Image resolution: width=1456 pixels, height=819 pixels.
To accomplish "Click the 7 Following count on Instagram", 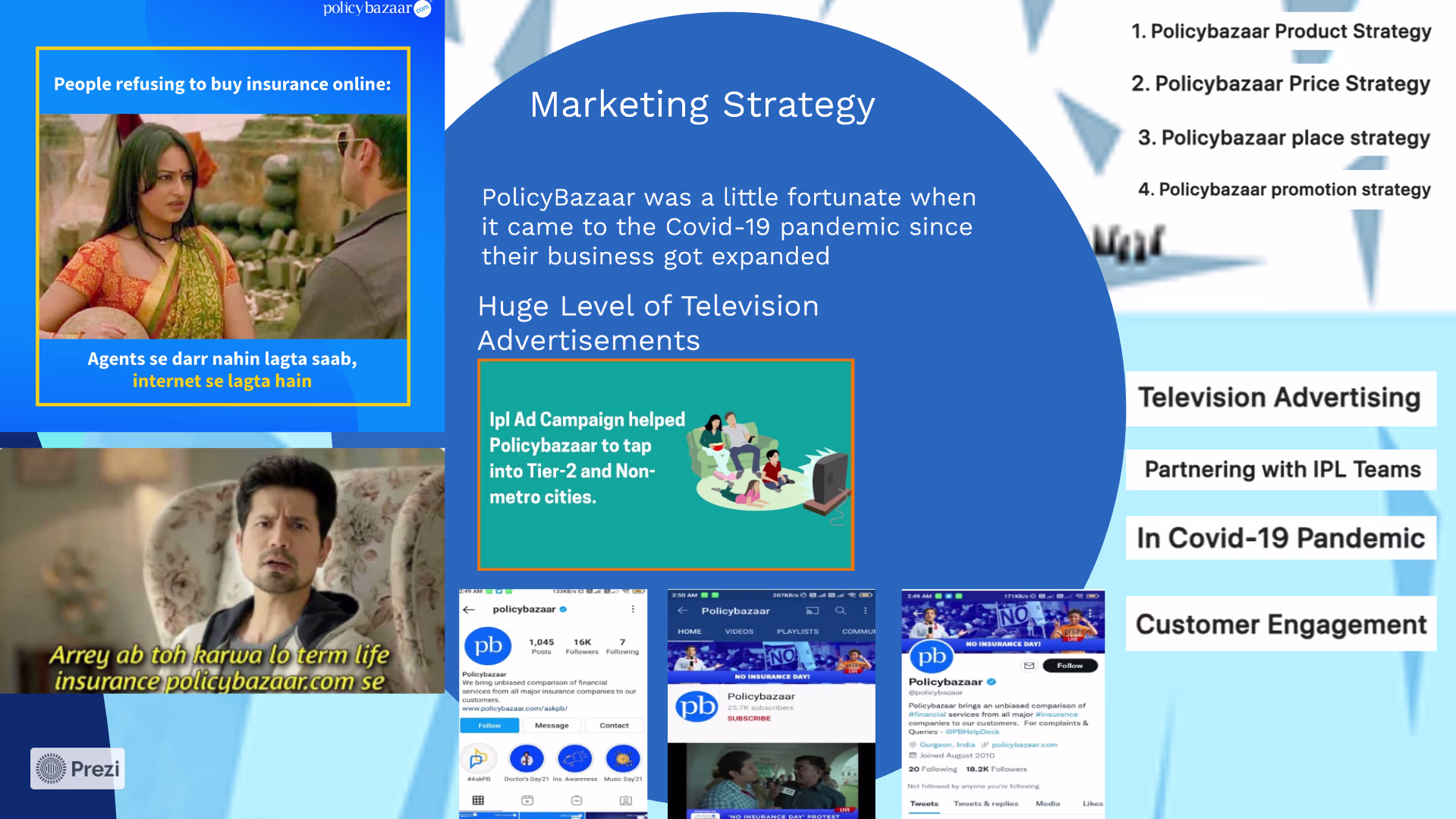I will [622, 646].
